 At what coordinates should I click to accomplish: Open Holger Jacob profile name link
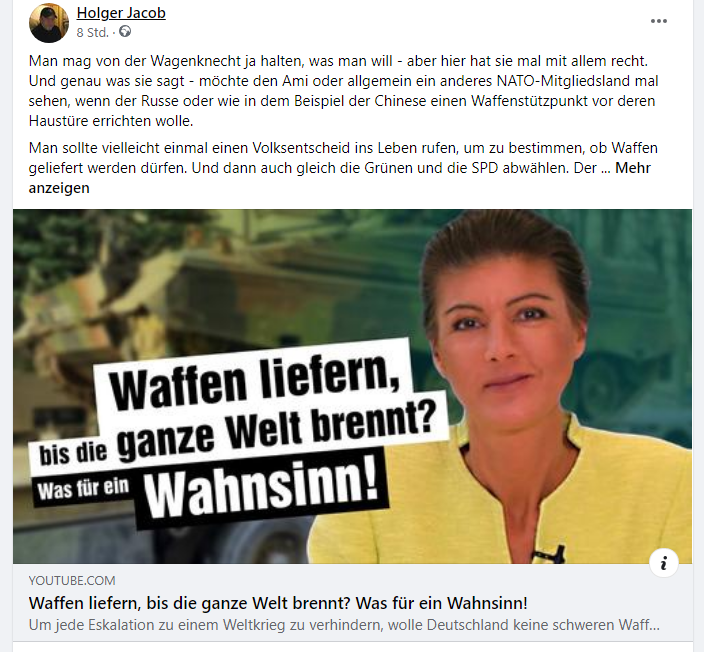coord(121,13)
